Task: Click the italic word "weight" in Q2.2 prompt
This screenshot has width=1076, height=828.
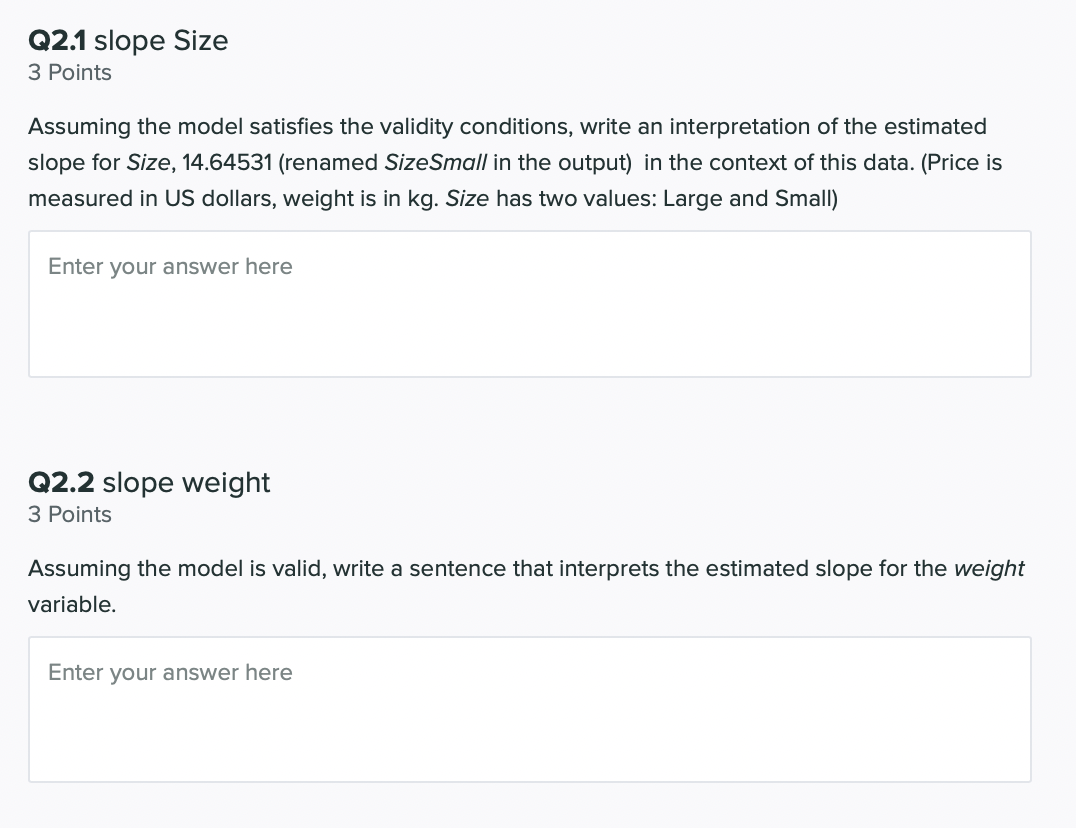Action: 989,568
